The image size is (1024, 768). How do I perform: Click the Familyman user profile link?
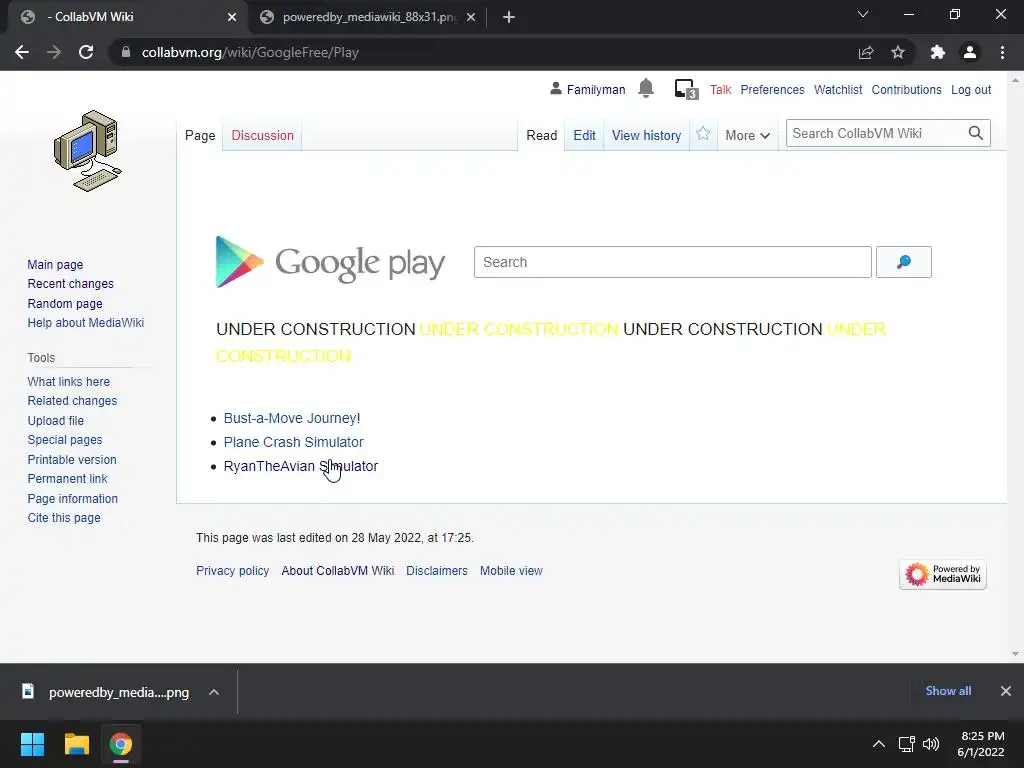(596, 89)
